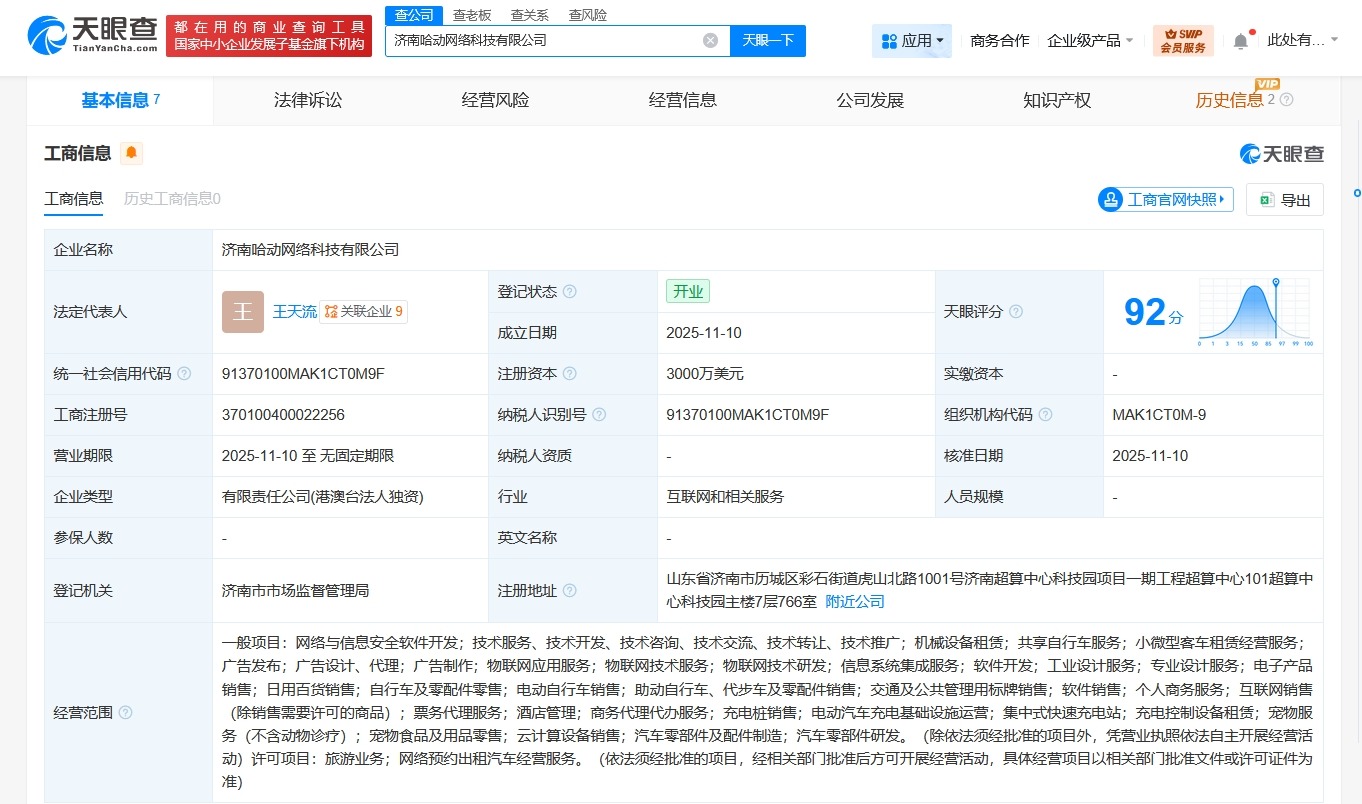Click inside the company search input field
This screenshot has height=804, width=1362.
point(550,40)
